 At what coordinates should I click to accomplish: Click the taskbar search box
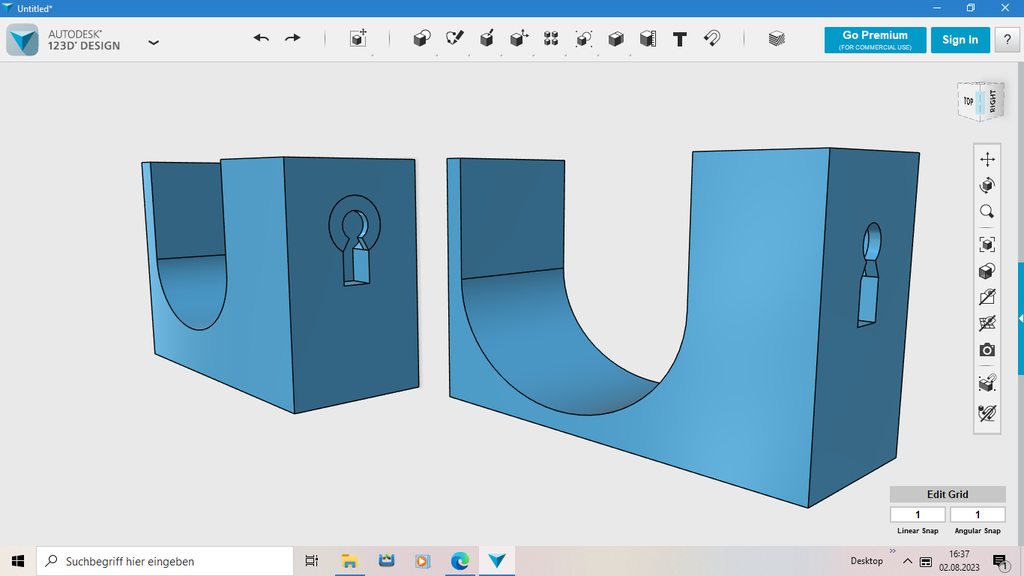coord(165,561)
